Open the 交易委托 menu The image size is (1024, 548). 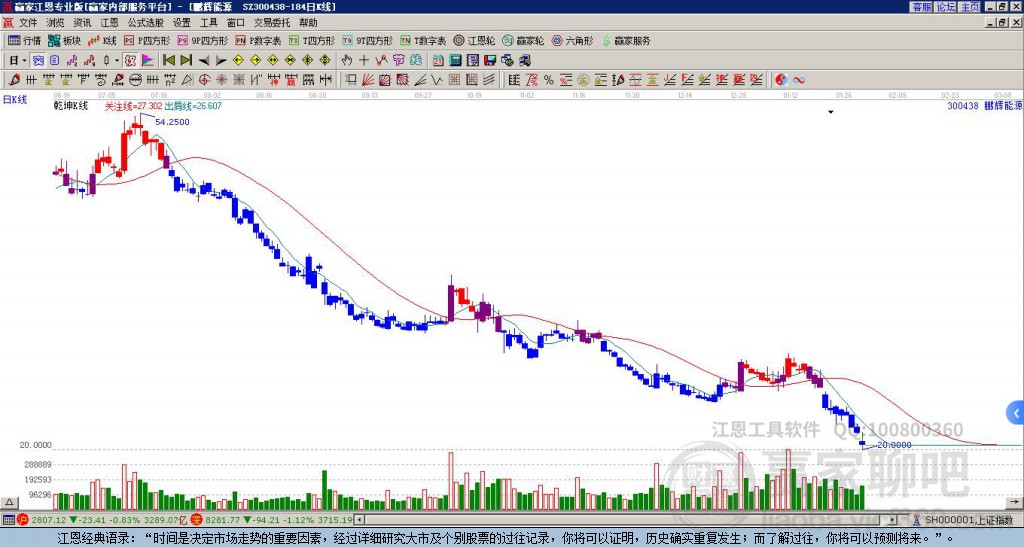click(272, 23)
